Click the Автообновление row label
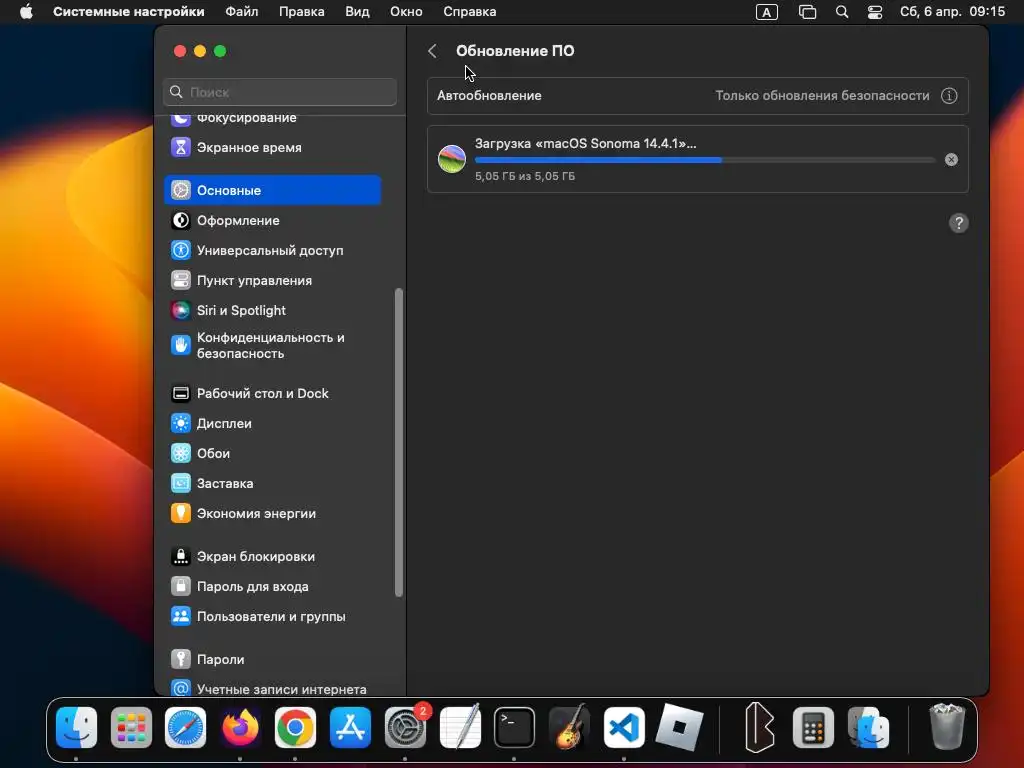This screenshot has height=768, width=1024. (x=489, y=95)
